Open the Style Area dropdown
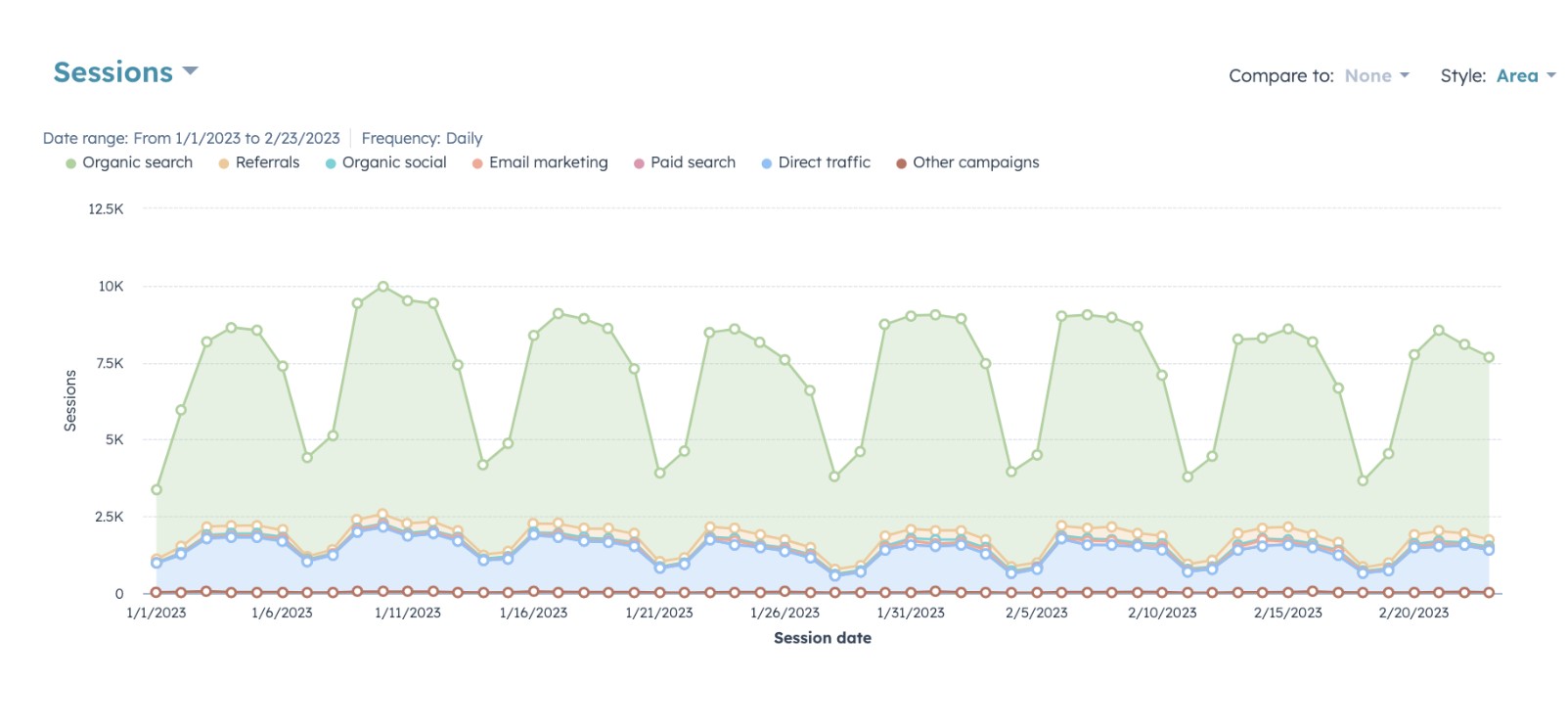 click(1525, 76)
